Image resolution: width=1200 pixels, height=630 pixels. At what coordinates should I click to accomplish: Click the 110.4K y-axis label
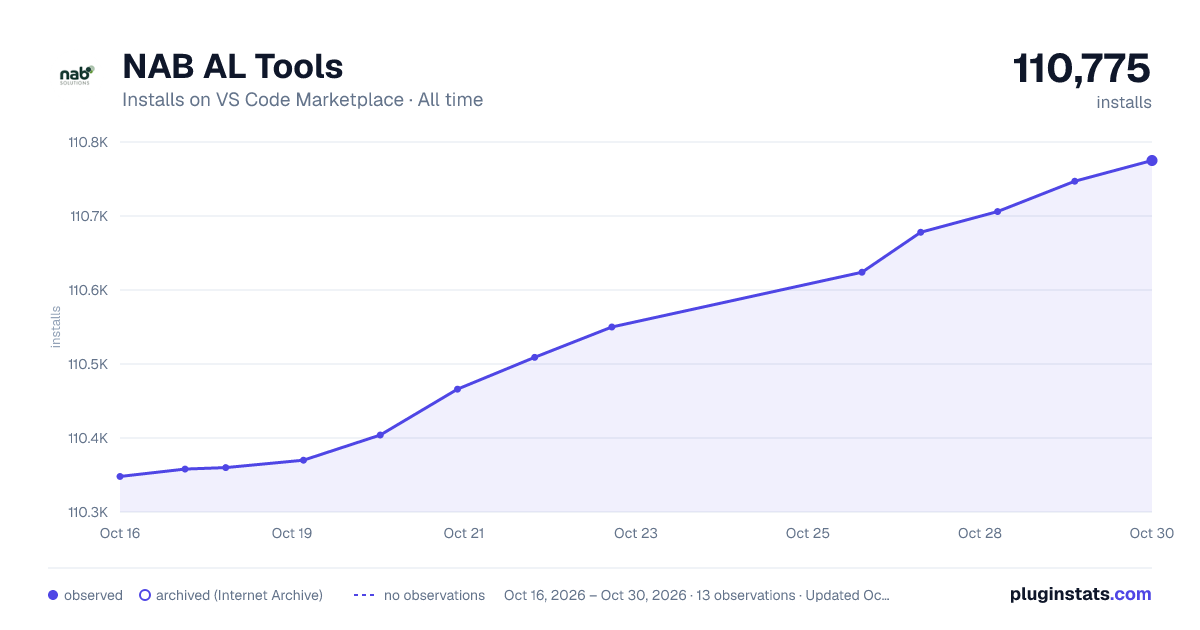[x=88, y=438]
